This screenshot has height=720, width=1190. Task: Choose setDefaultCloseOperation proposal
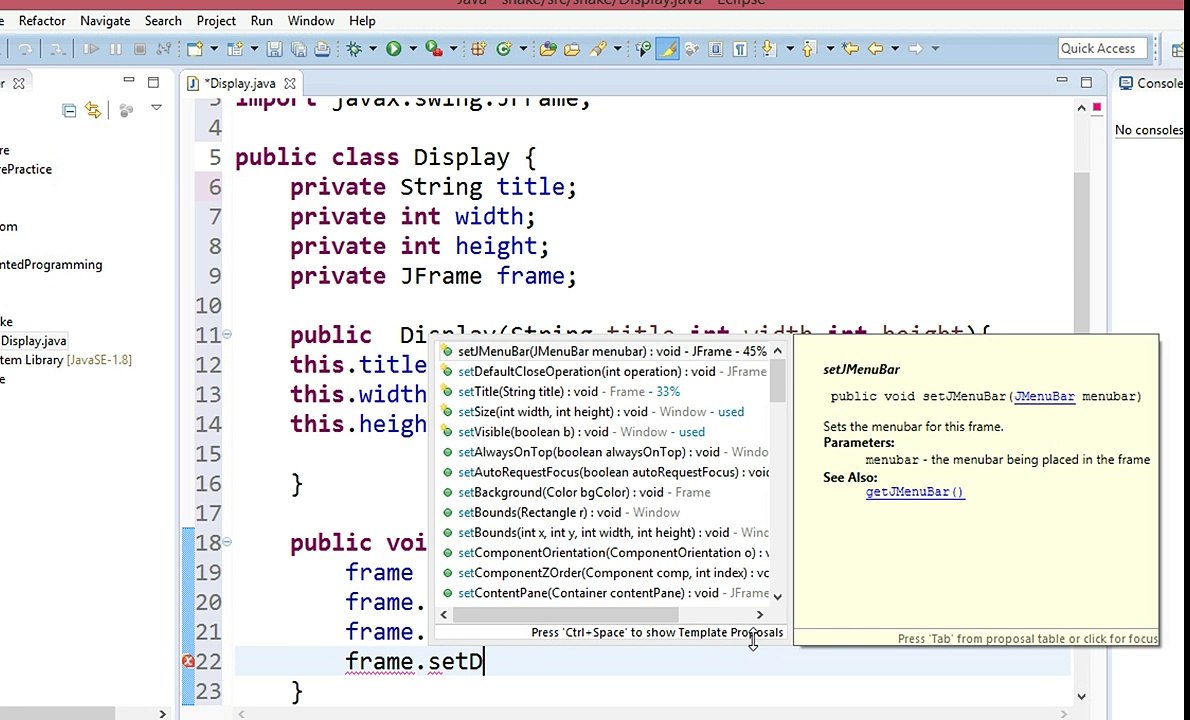(x=604, y=372)
